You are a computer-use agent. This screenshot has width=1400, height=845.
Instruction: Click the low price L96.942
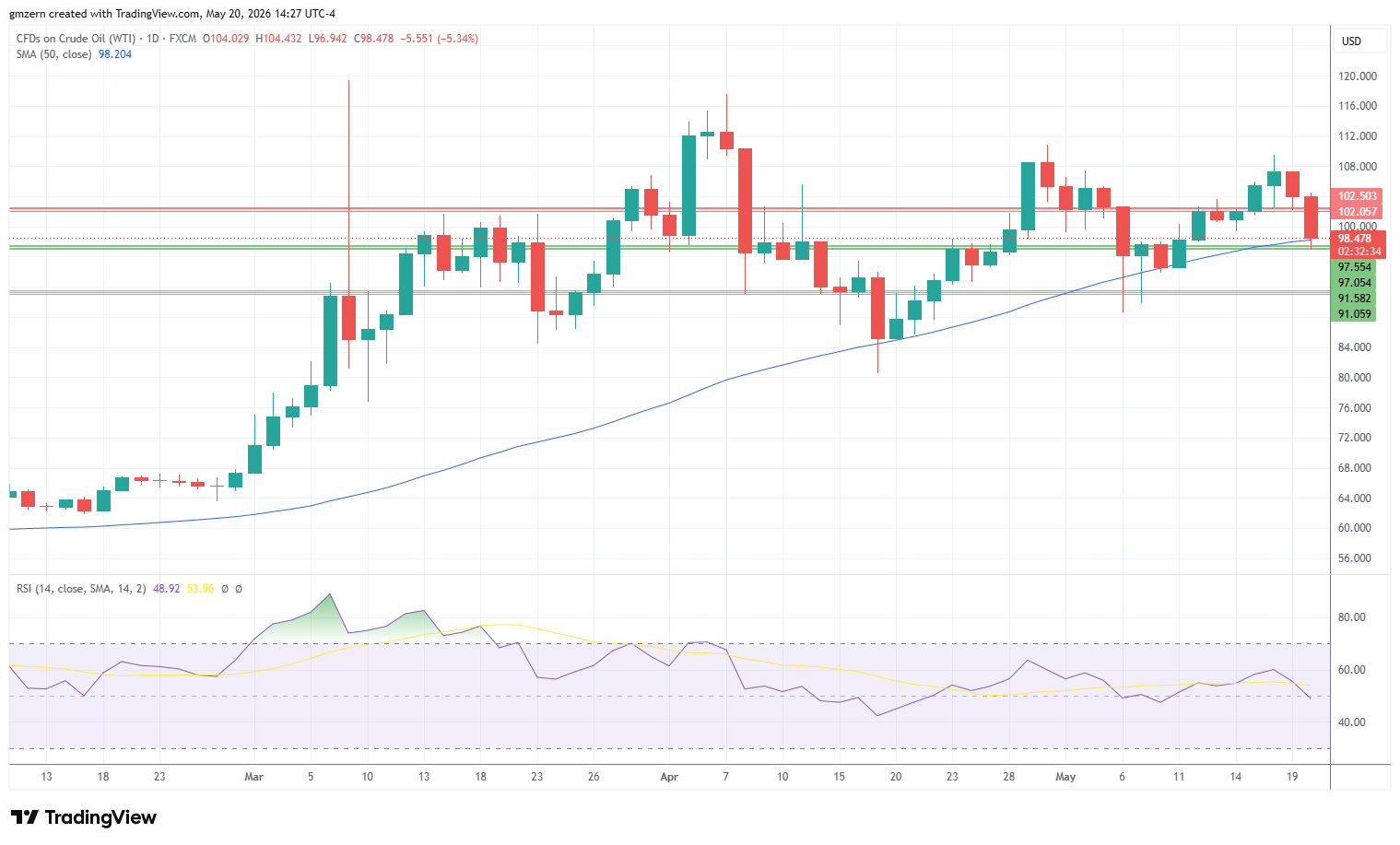[328, 39]
